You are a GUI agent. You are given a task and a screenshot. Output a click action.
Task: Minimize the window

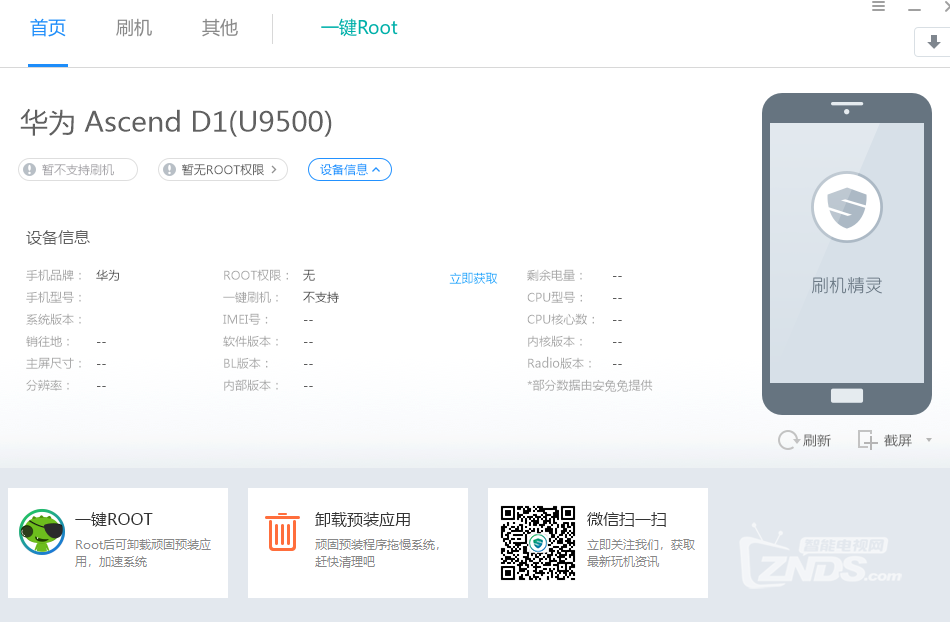914,10
